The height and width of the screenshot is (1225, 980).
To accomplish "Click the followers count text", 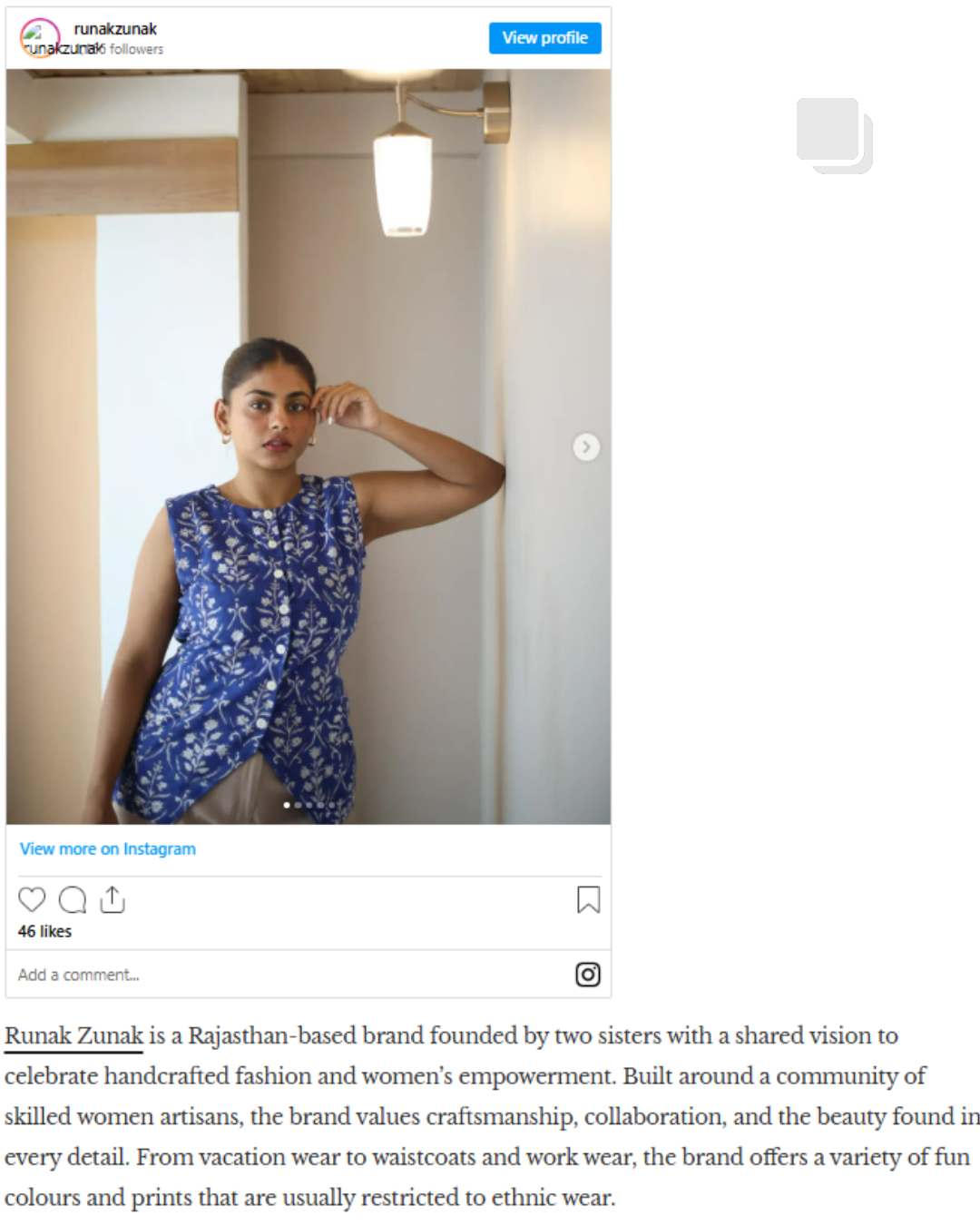I will point(136,49).
